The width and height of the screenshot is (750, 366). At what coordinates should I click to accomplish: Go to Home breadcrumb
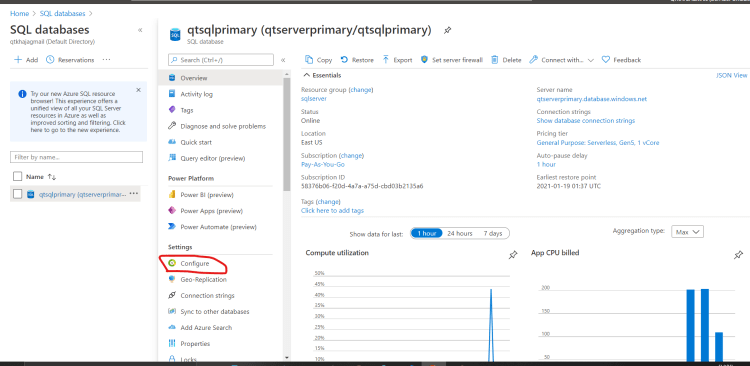(20, 13)
